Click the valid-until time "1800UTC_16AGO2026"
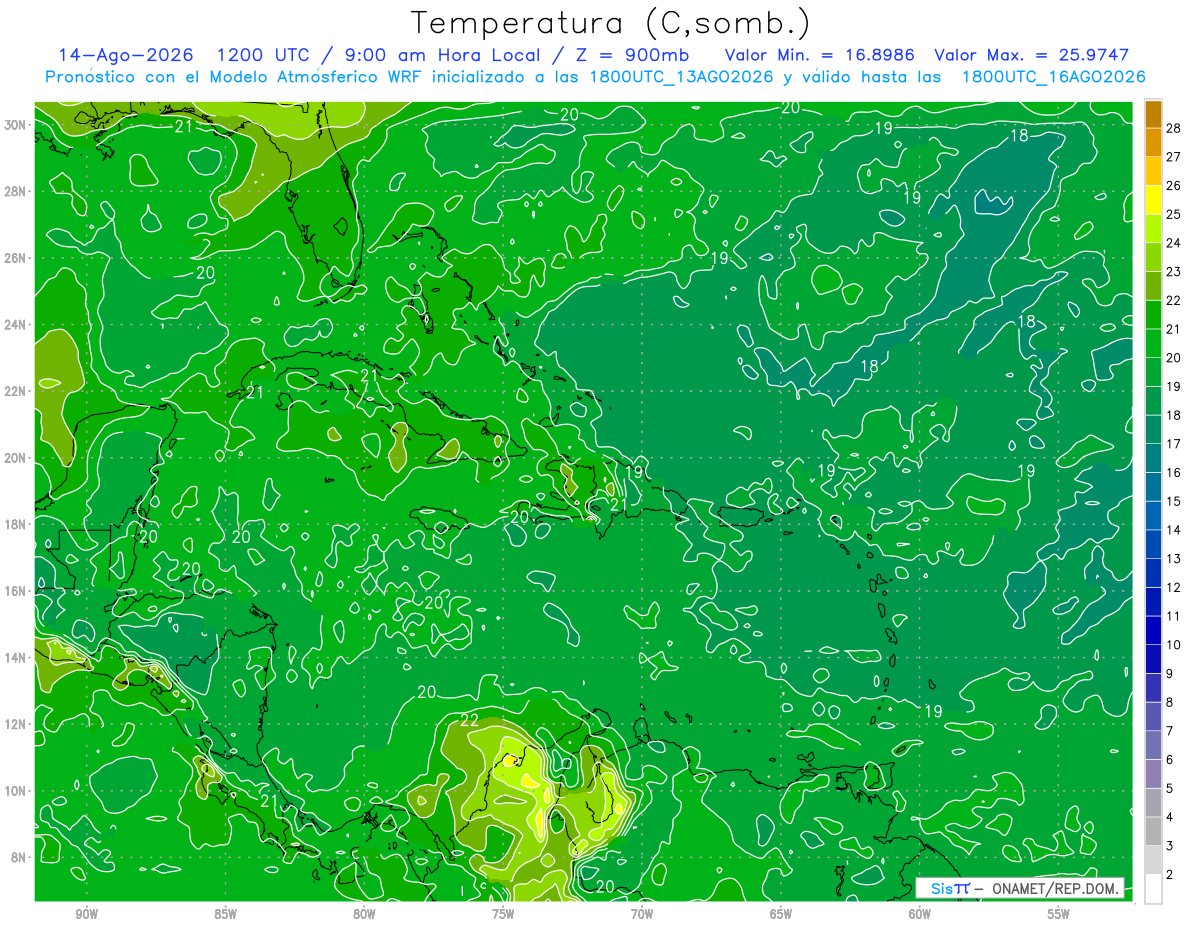 point(1053,76)
